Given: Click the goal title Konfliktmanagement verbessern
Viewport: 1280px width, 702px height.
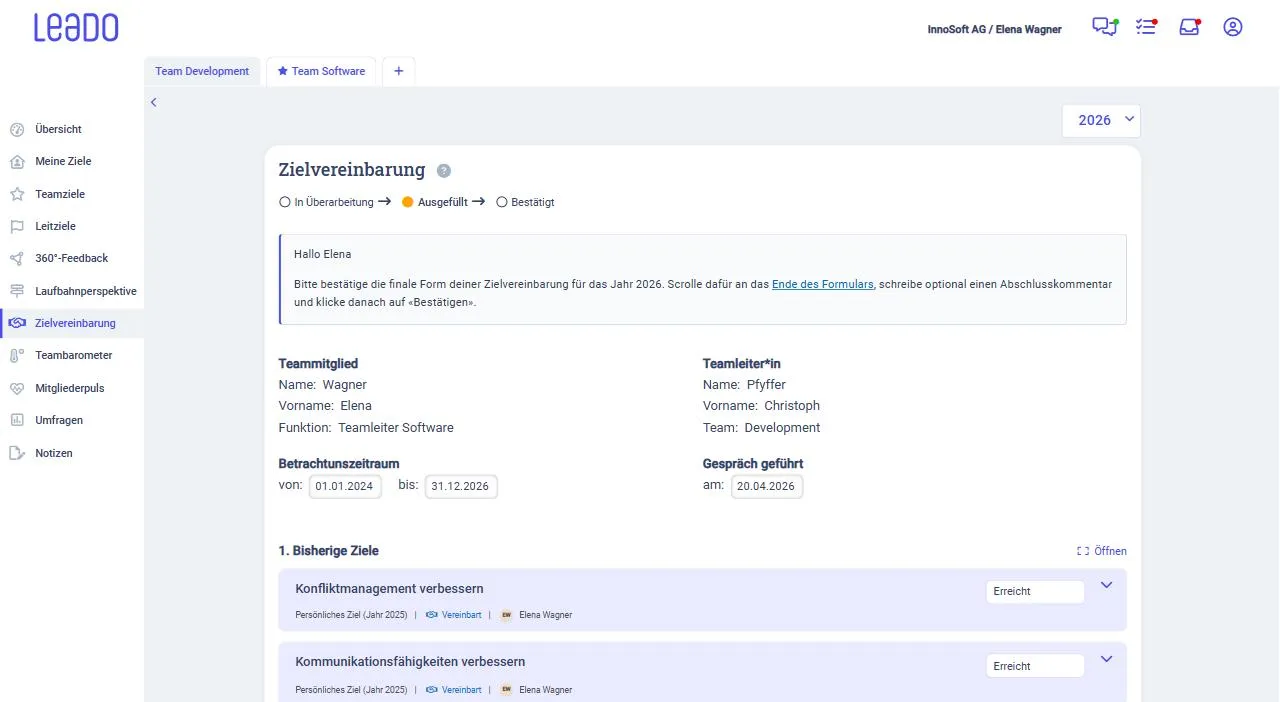Looking at the screenshot, I should click(389, 588).
